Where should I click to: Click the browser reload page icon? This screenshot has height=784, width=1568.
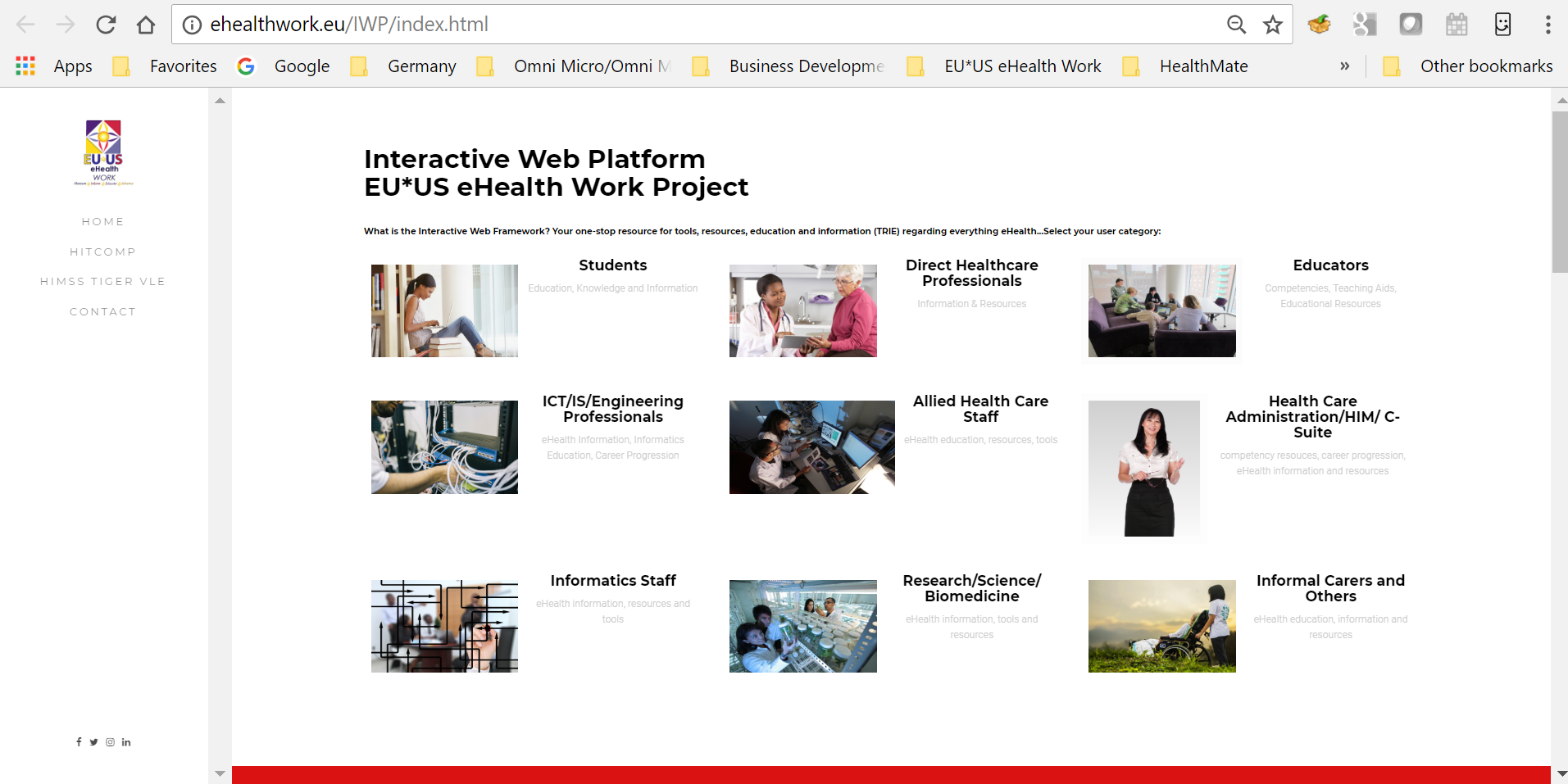click(106, 25)
